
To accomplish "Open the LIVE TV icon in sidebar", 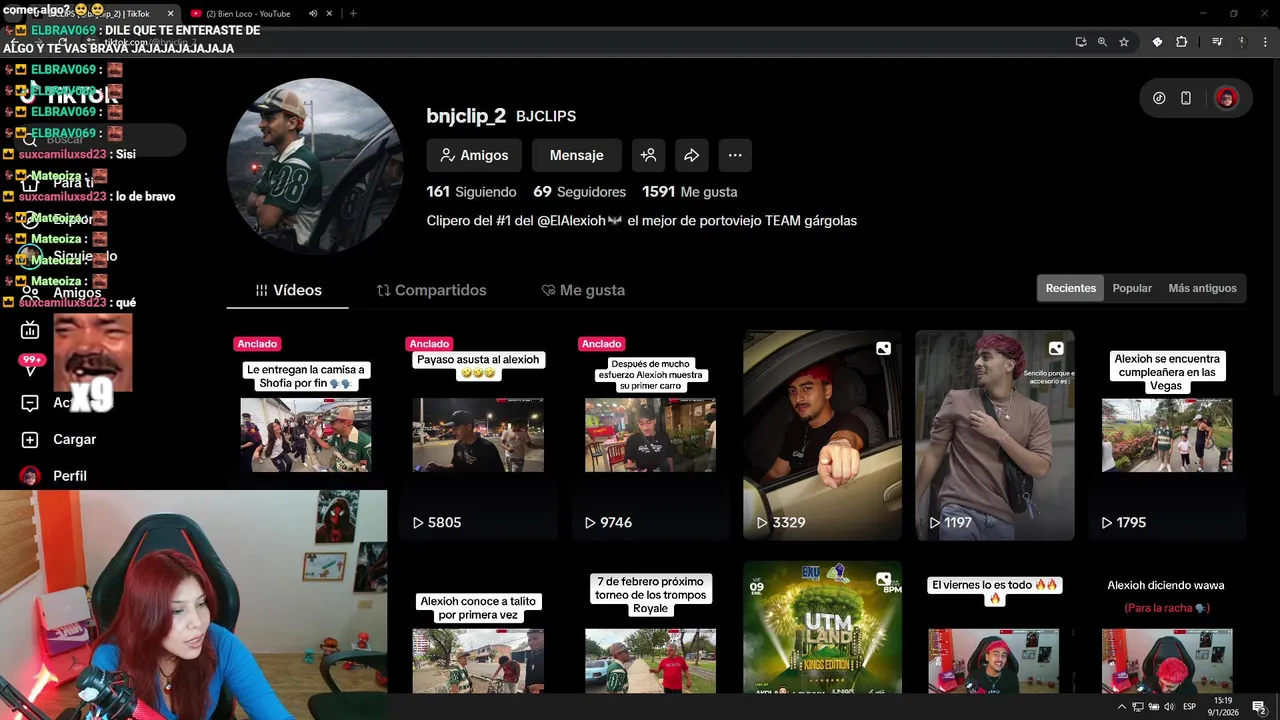I will click(30, 330).
